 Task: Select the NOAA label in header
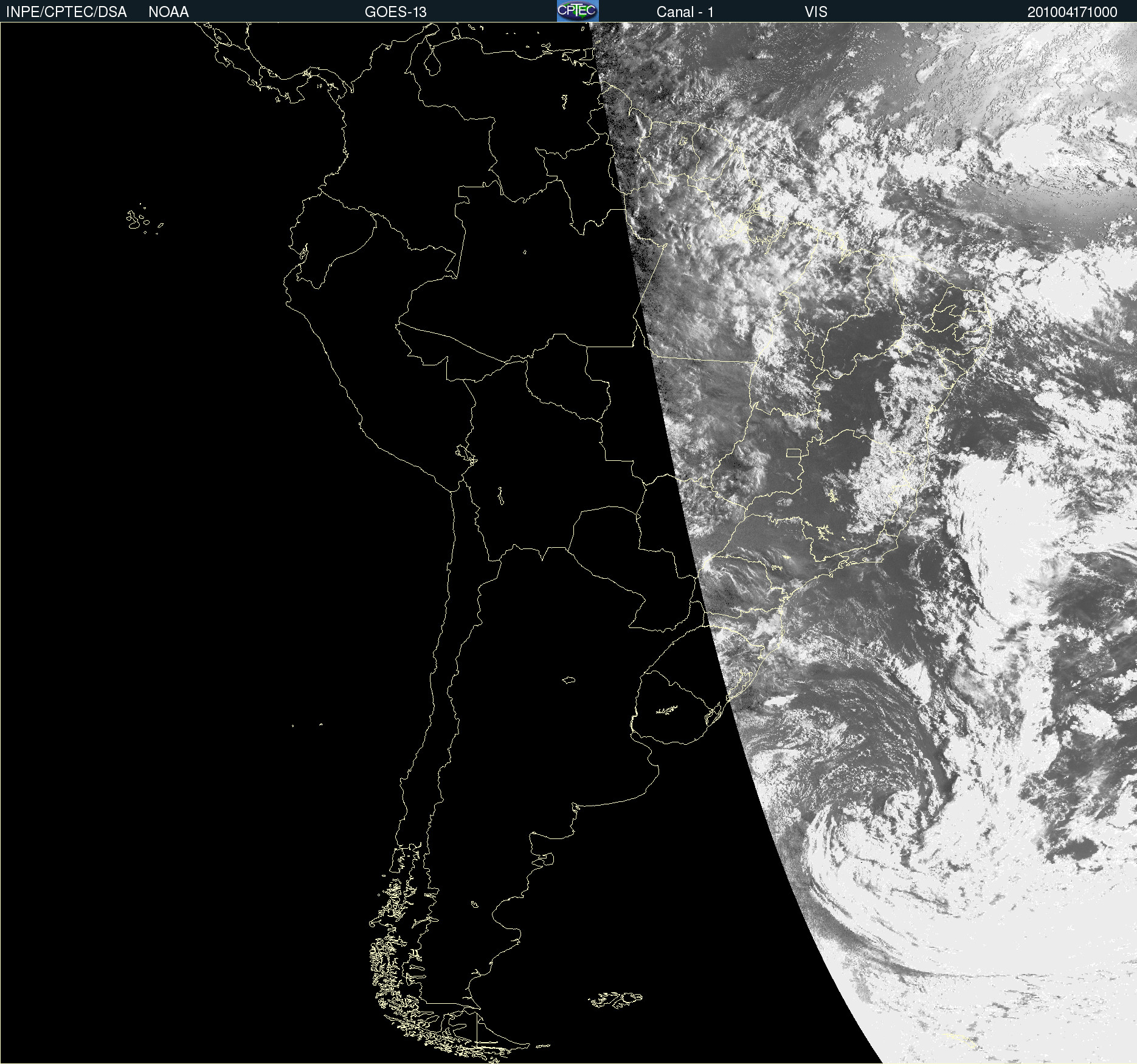168,12
